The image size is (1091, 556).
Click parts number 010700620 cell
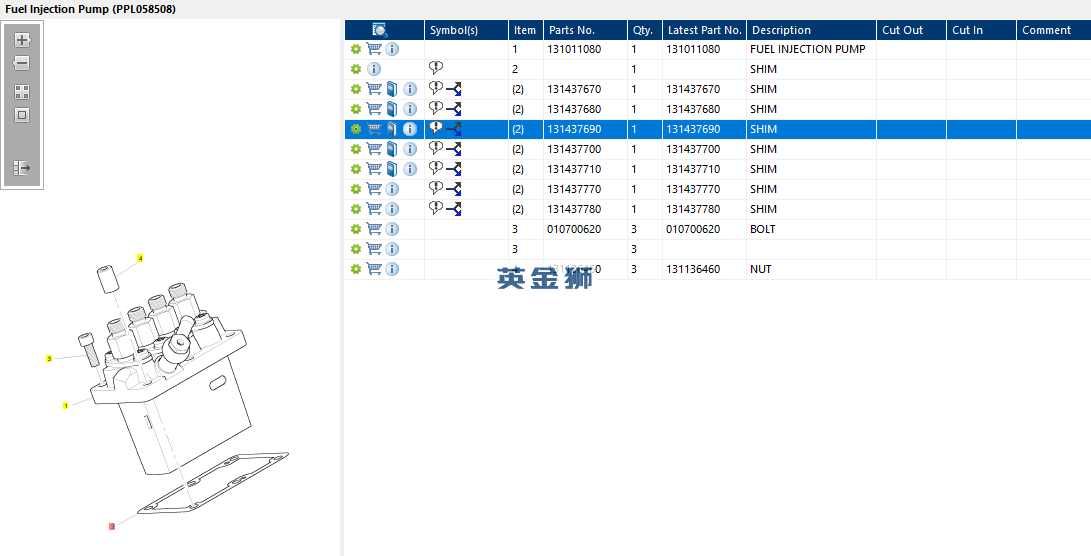pyautogui.click(x=585, y=229)
